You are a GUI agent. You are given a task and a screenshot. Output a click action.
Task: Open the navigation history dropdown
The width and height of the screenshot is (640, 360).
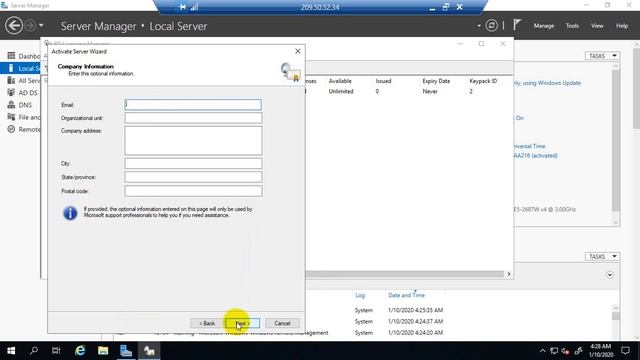coord(41,26)
